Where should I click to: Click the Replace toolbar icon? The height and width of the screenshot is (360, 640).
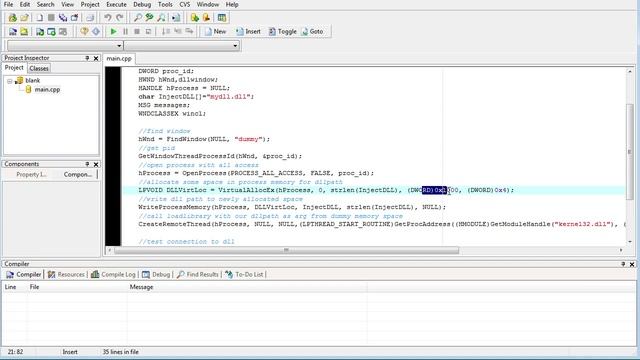[149, 18]
